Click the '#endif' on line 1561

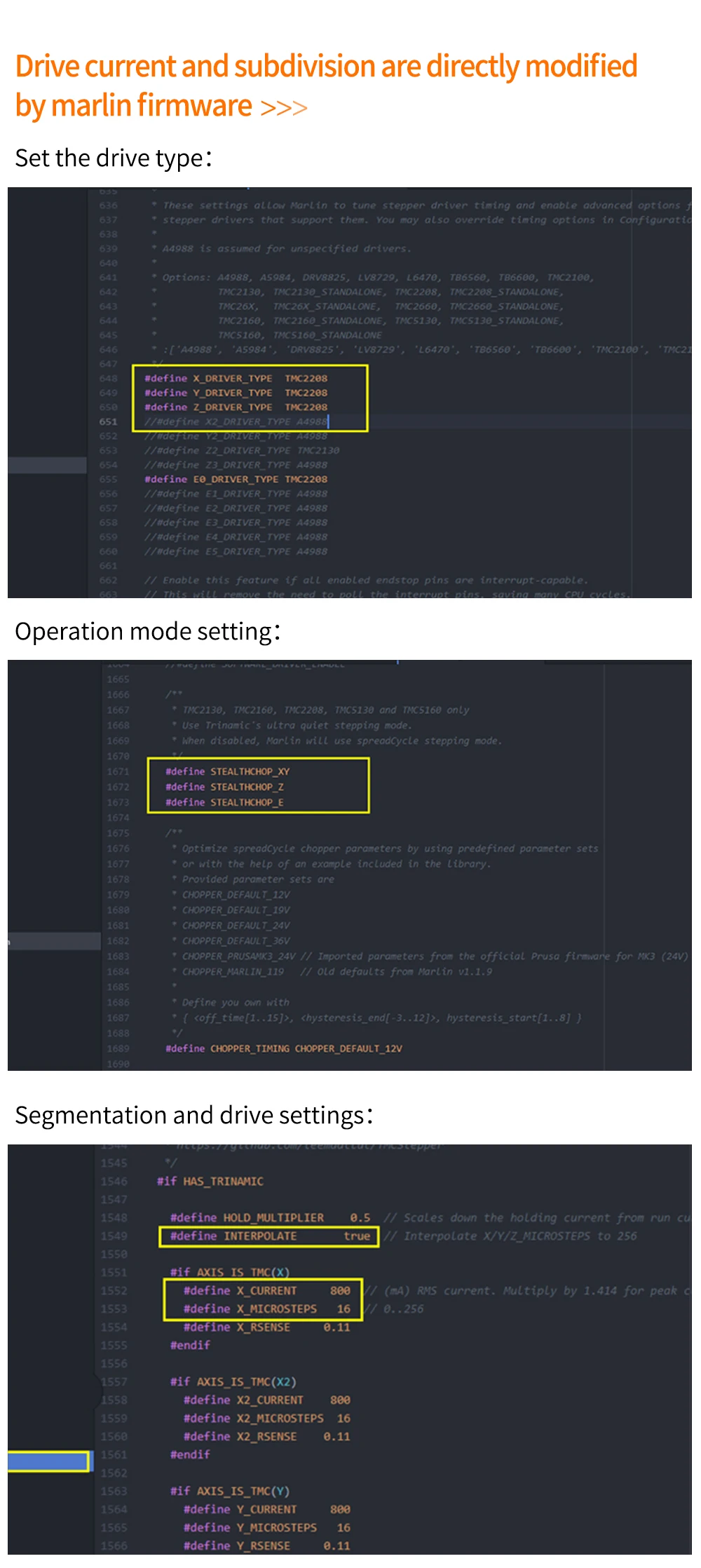[x=190, y=1455]
